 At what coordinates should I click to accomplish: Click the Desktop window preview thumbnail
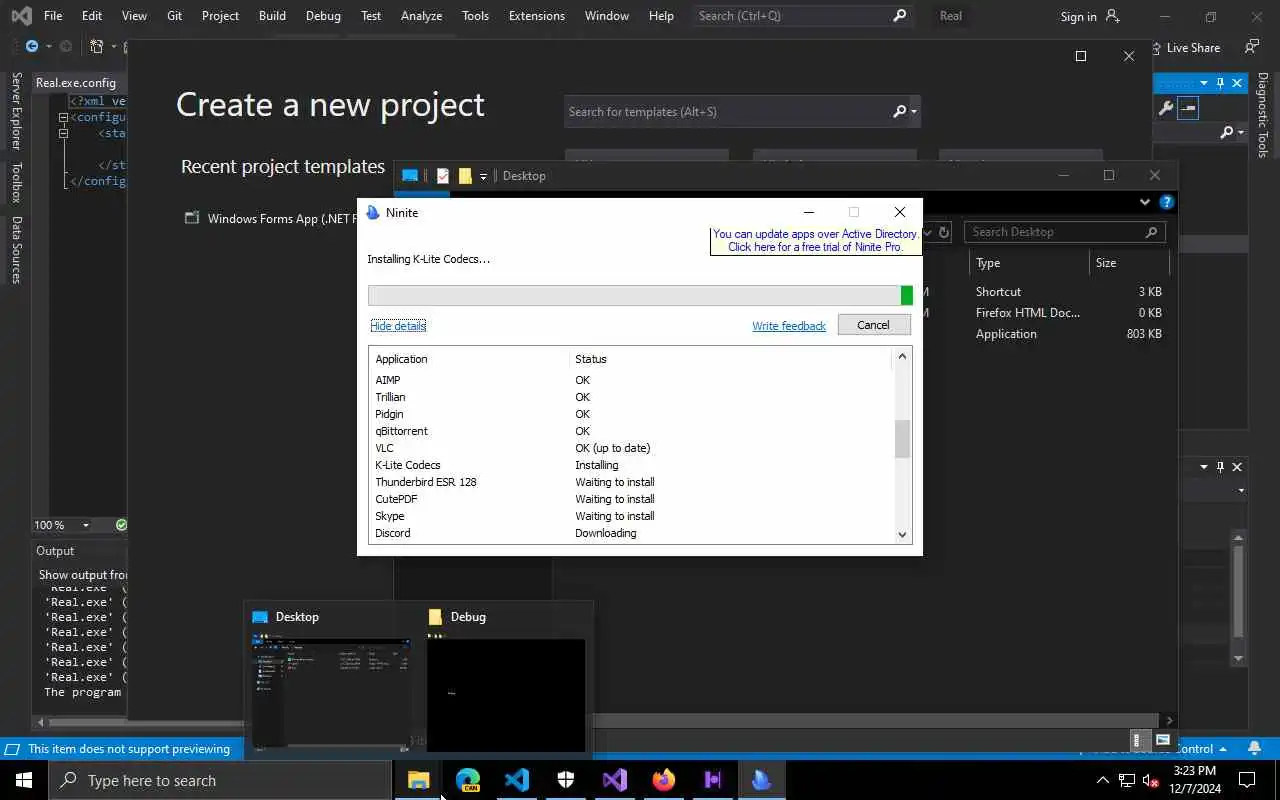(x=331, y=692)
